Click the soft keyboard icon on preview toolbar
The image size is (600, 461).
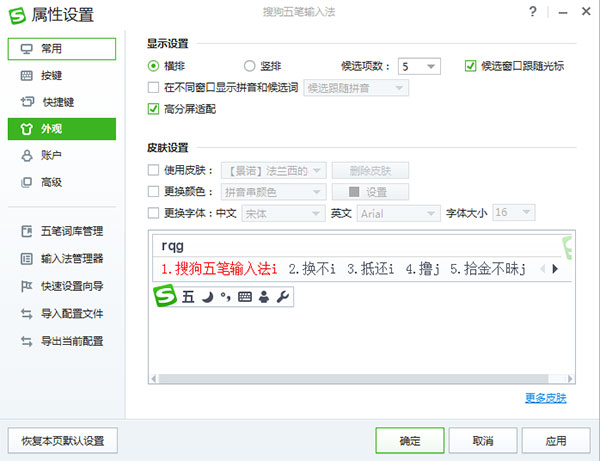point(245,296)
